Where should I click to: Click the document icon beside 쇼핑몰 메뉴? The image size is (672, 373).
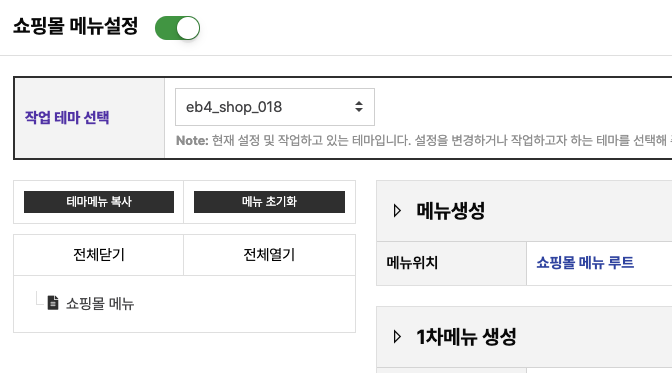tap(53, 303)
